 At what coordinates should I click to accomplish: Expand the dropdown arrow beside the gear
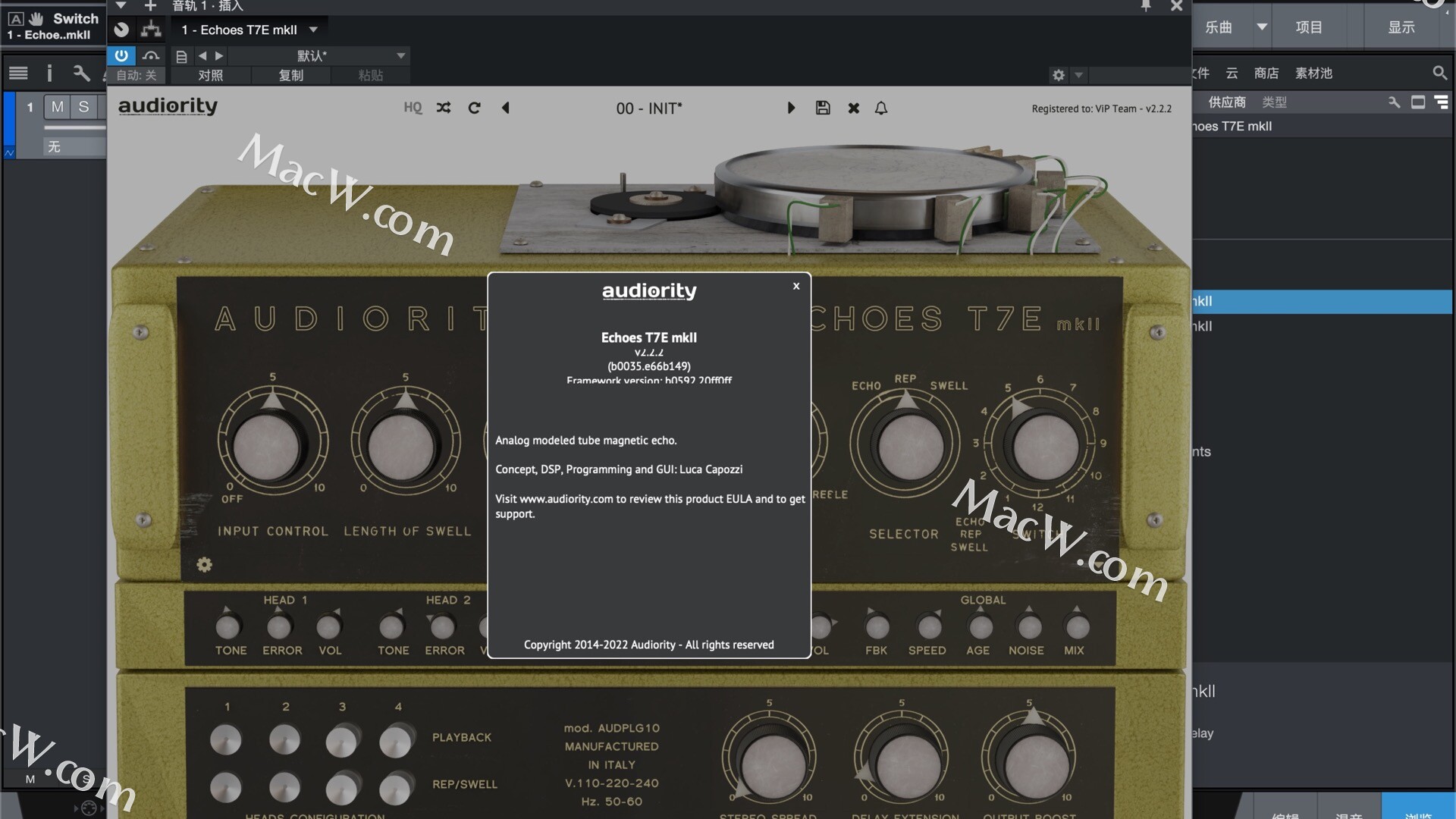[x=1078, y=75]
